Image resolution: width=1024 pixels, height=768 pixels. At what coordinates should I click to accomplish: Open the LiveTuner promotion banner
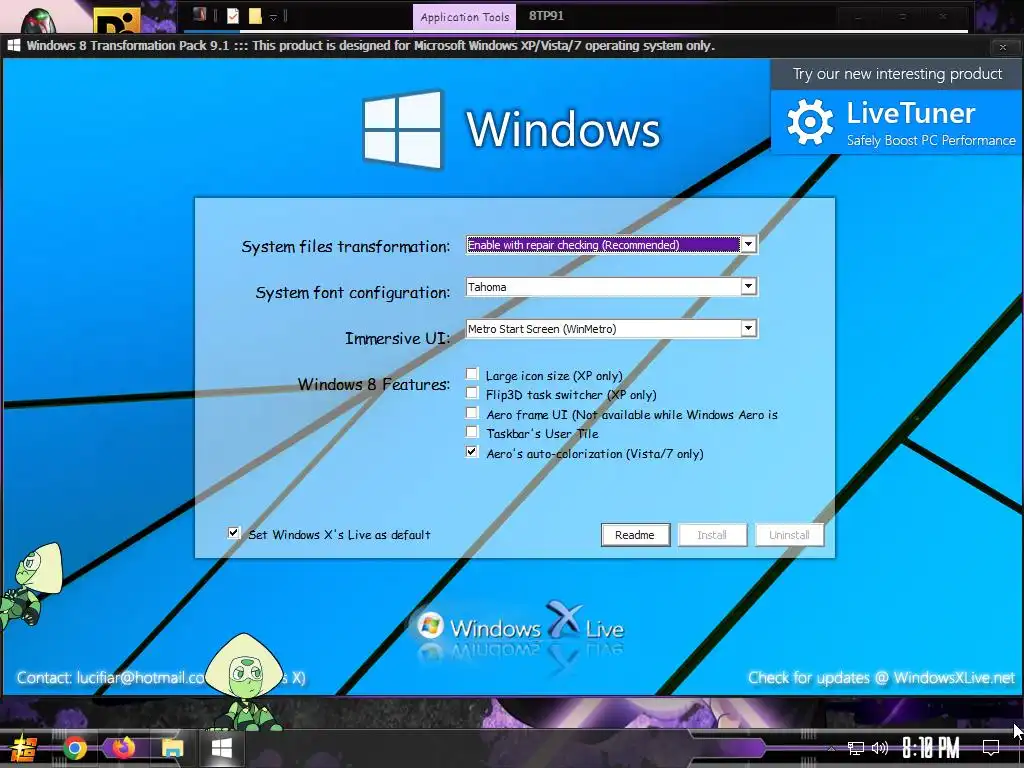[896, 122]
